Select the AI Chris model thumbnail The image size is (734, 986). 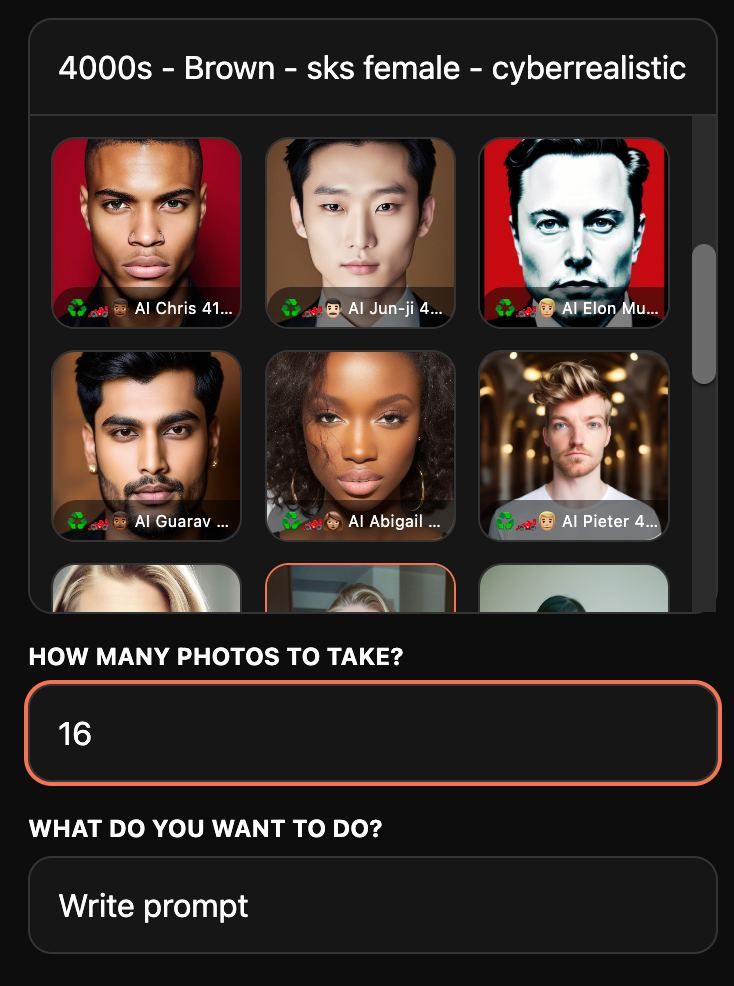coord(147,233)
